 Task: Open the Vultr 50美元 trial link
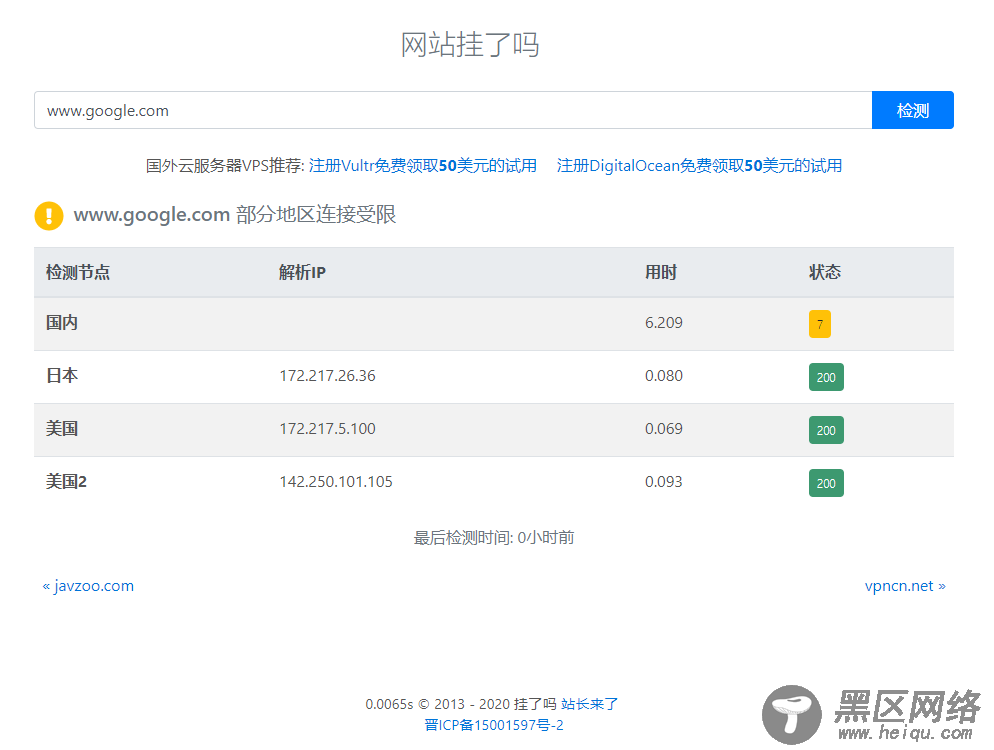[x=423, y=165]
